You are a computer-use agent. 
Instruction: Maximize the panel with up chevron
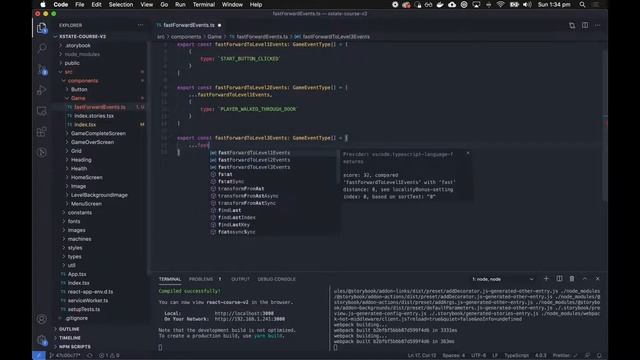(x=584, y=279)
